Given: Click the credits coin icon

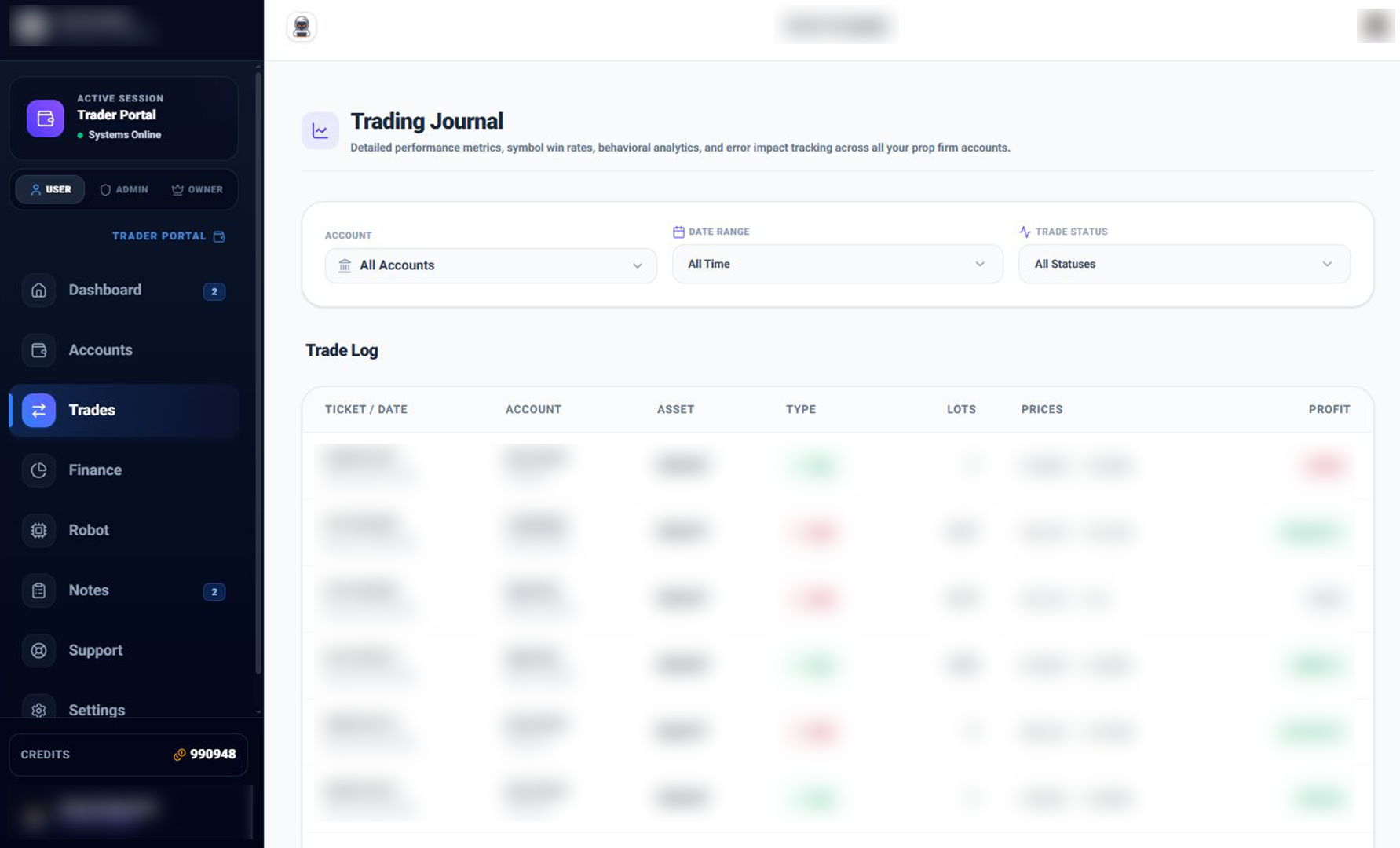Looking at the screenshot, I should tap(179, 755).
